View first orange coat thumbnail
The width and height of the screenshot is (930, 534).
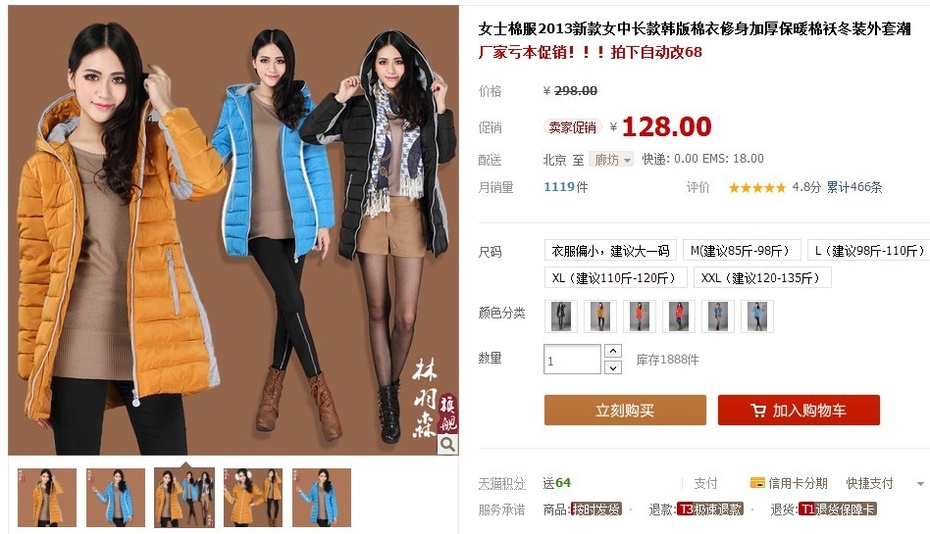[47, 497]
